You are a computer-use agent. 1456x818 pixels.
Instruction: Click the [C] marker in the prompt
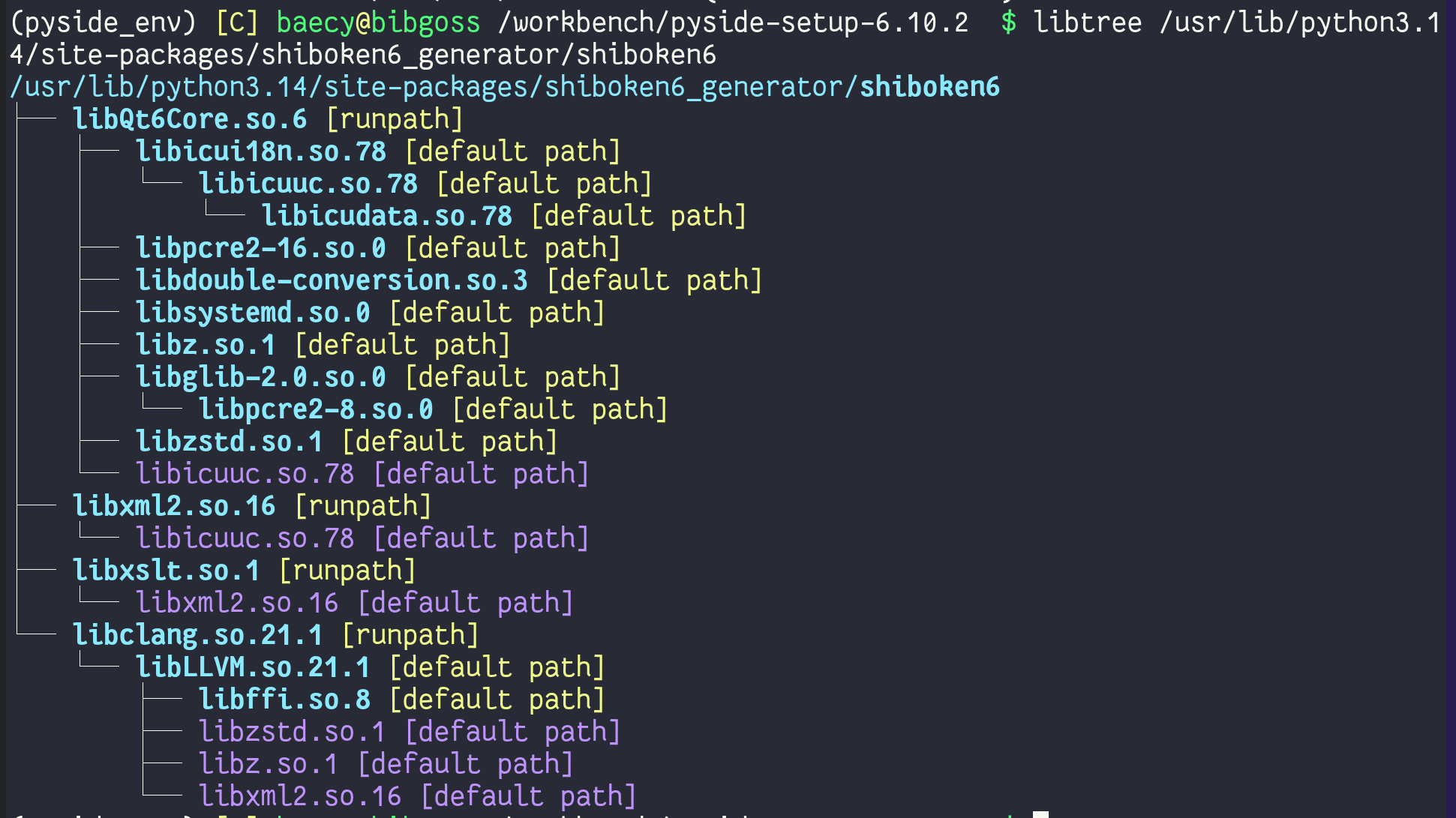tap(237, 22)
